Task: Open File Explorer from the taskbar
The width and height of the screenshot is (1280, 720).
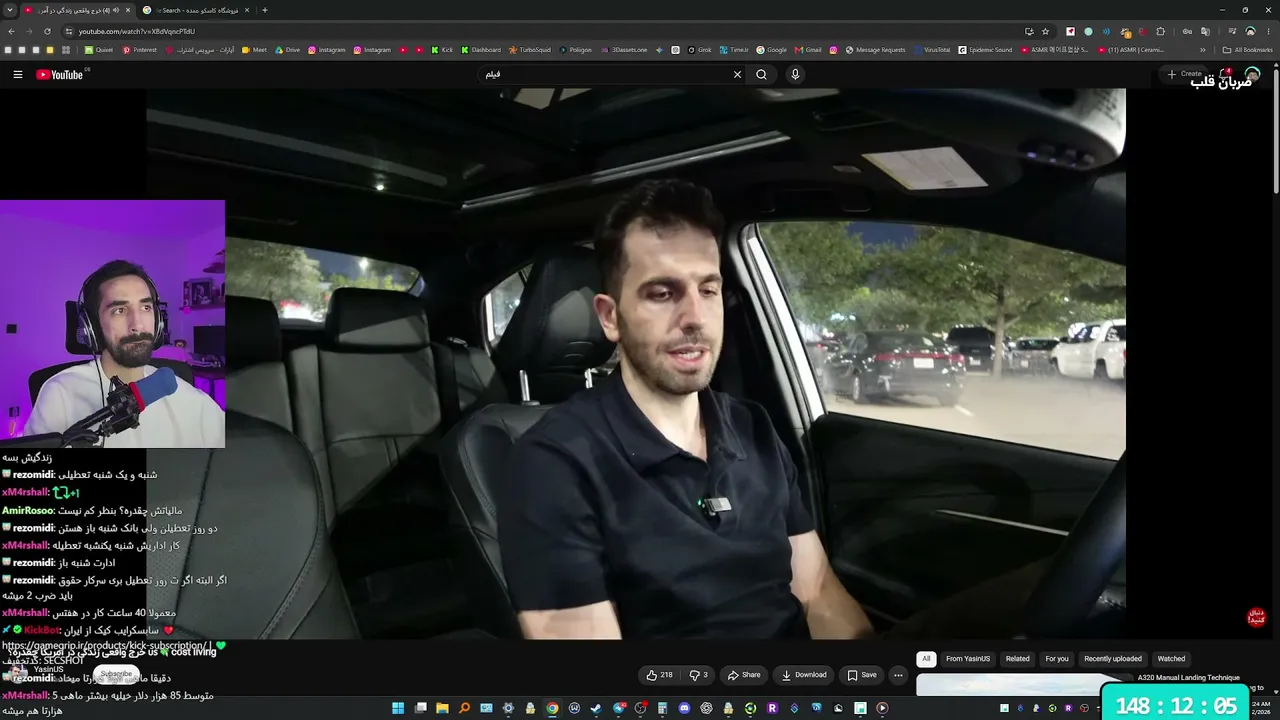Action: pyautogui.click(x=442, y=708)
